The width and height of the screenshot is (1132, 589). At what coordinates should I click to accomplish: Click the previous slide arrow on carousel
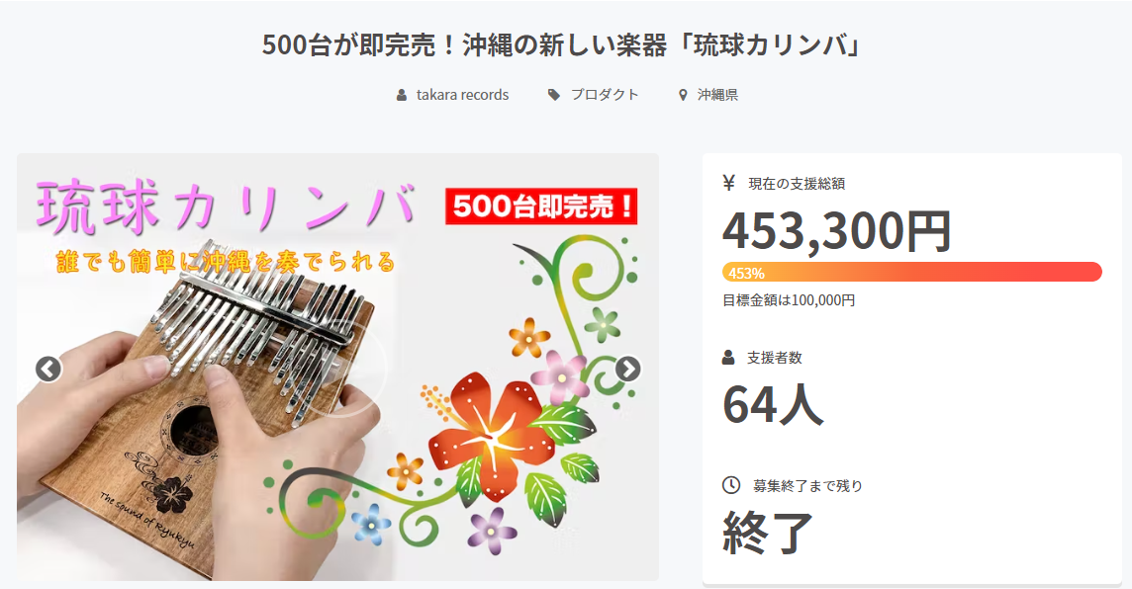pos(48,369)
